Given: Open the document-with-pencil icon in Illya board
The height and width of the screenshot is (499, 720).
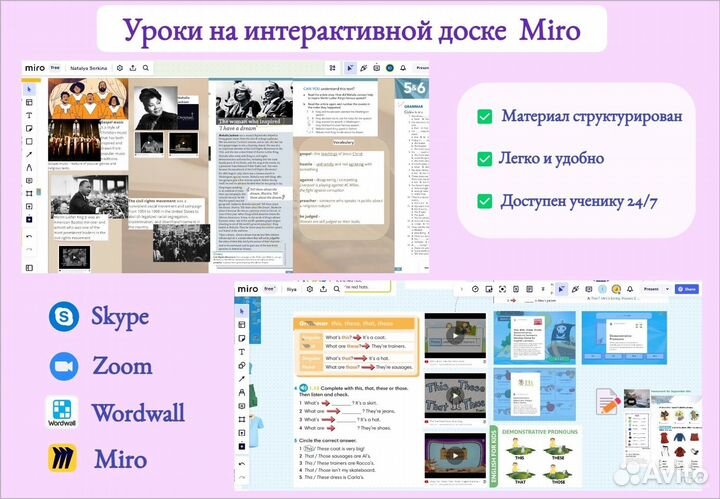Looking at the screenshot, I should point(608,400).
